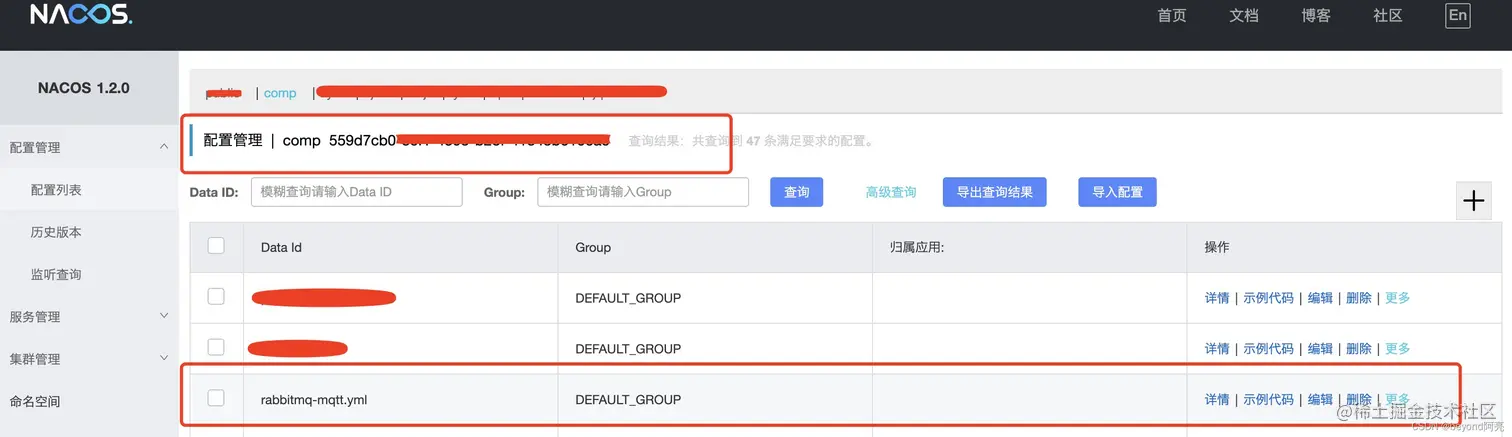Click 删除 for rabbitmq-mqtt.yml
This screenshot has width=1512, height=437.
pyautogui.click(x=1359, y=399)
